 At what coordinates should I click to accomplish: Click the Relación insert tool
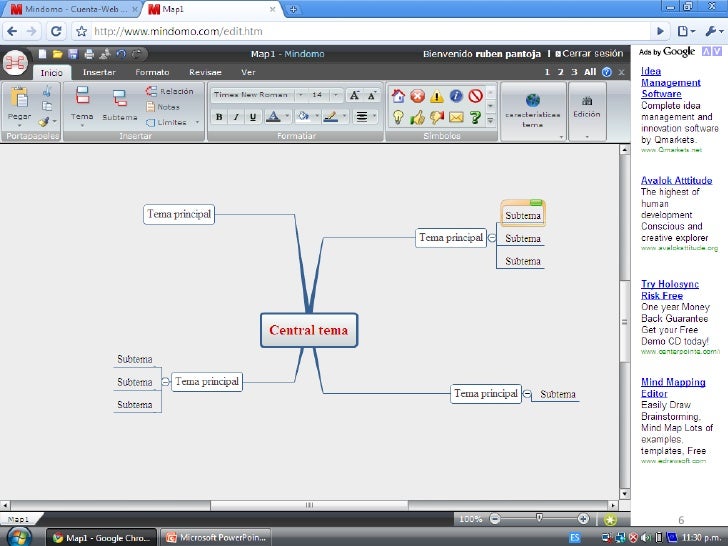point(170,91)
